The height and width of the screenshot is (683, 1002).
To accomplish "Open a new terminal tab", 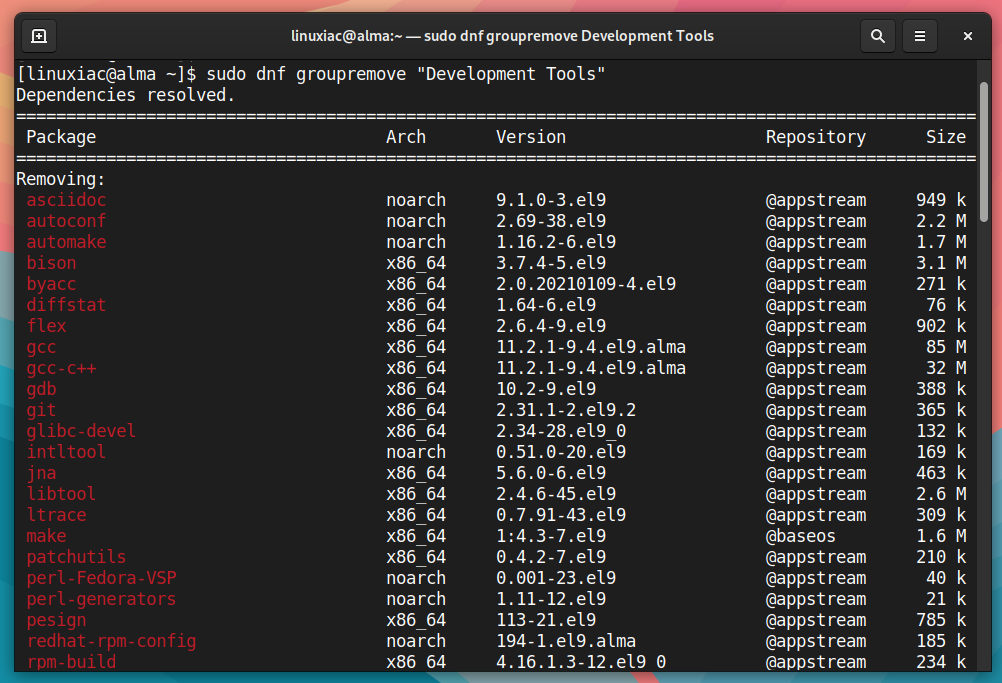I will pos(39,36).
